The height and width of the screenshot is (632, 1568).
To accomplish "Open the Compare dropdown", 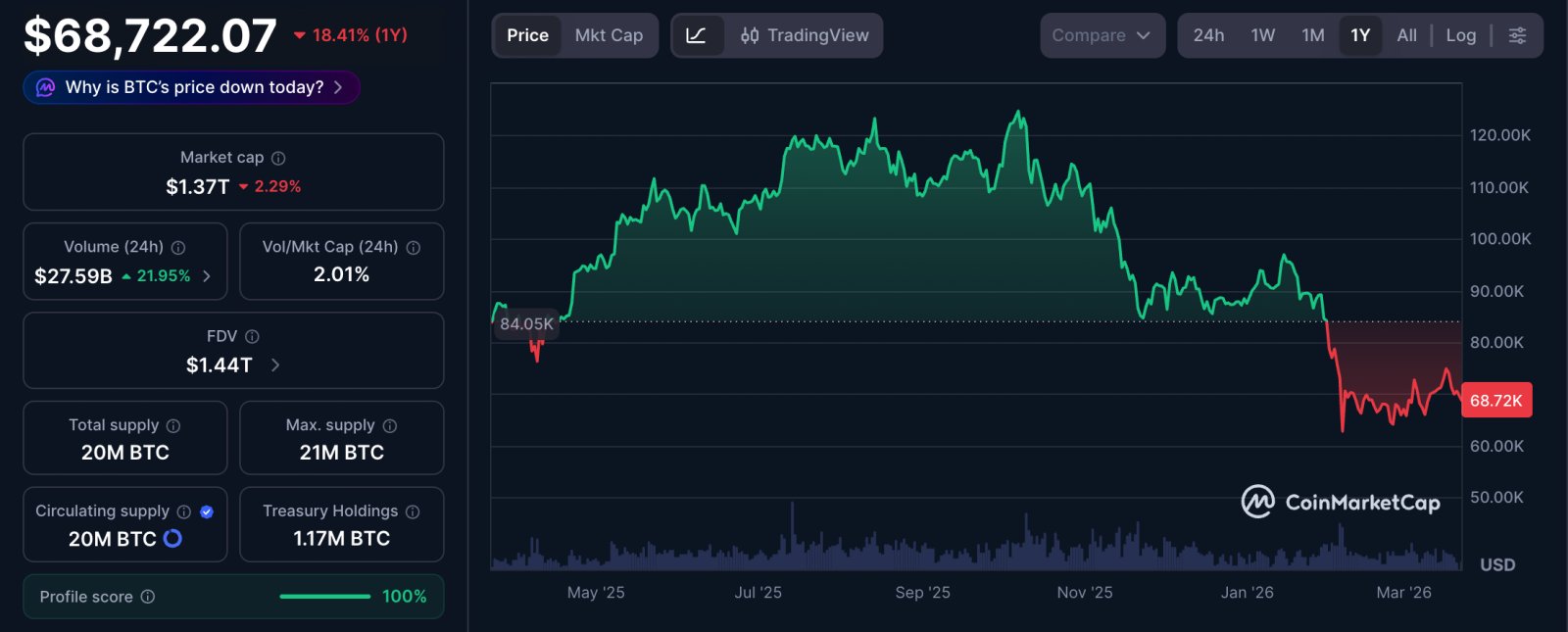I will click(1102, 34).
